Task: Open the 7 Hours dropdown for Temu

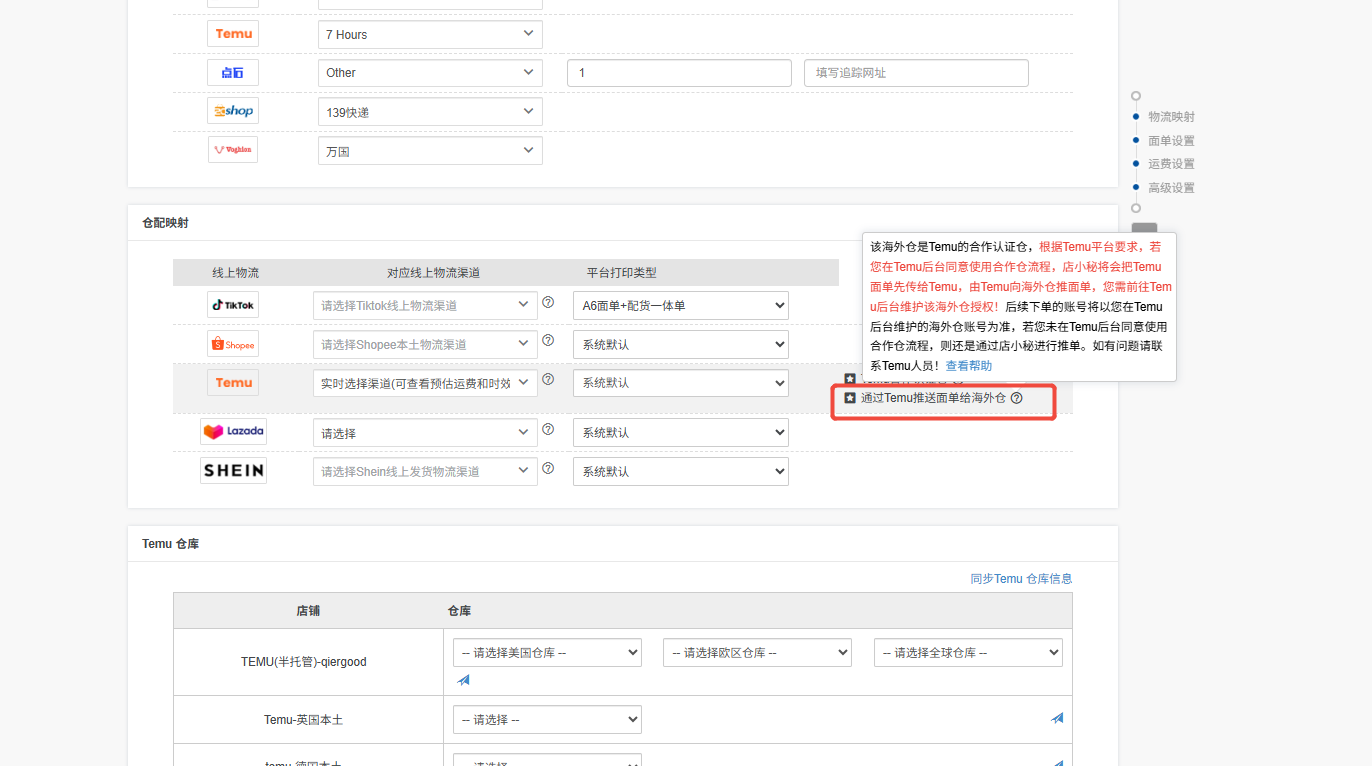Action: pyautogui.click(x=430, y=34)
